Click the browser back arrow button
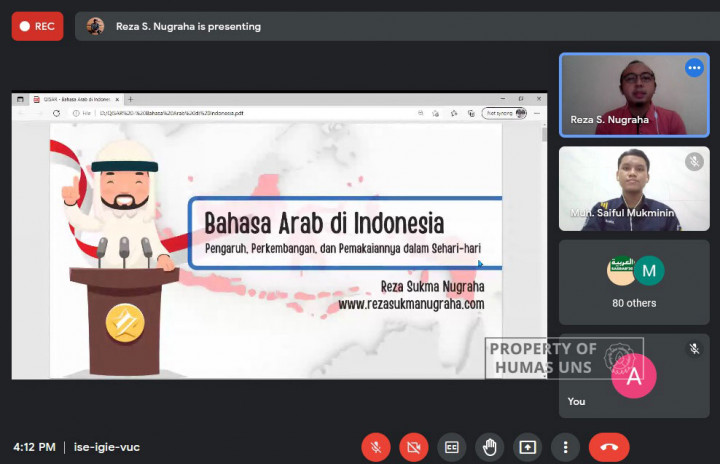 [21, 113]
